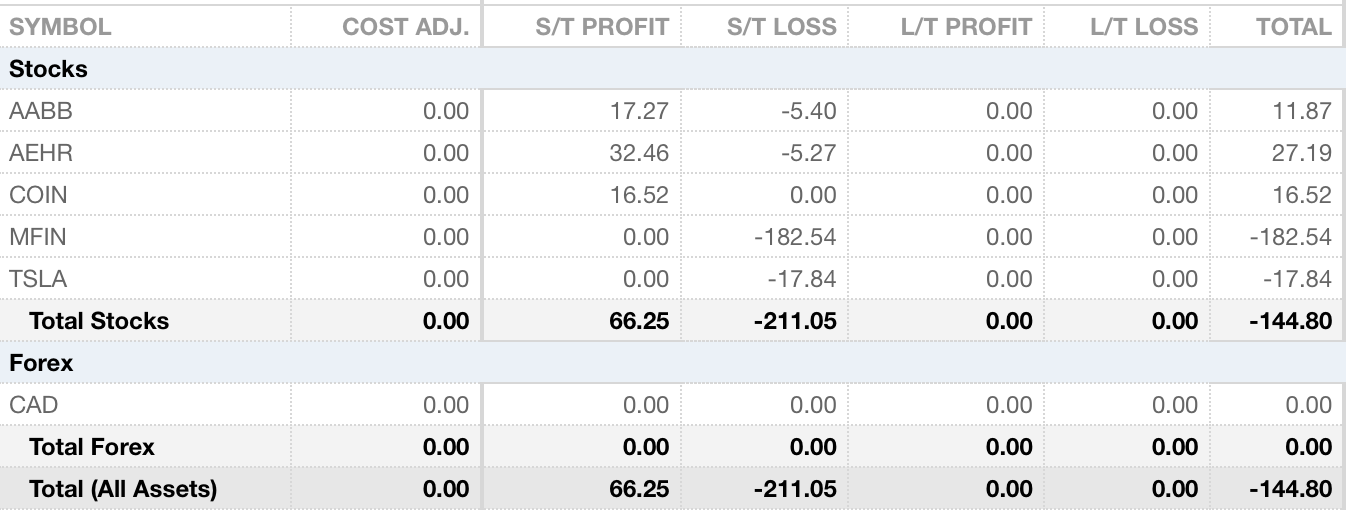The width and height of the screenshot is (1346, 514).
Task: Open the AABB symbol row
Action: 41,111
